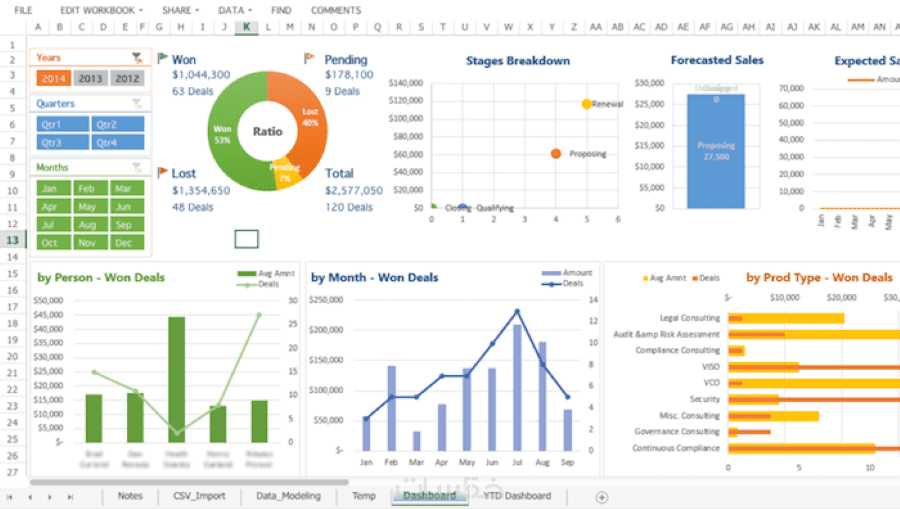
Task: Select column Z header
Action: point(574,26)
